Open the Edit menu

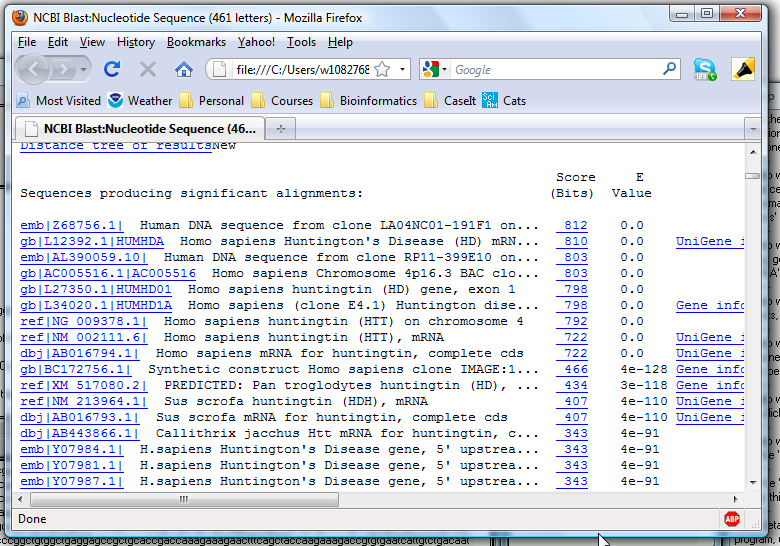pyautogui.click(x=58, y=42)
